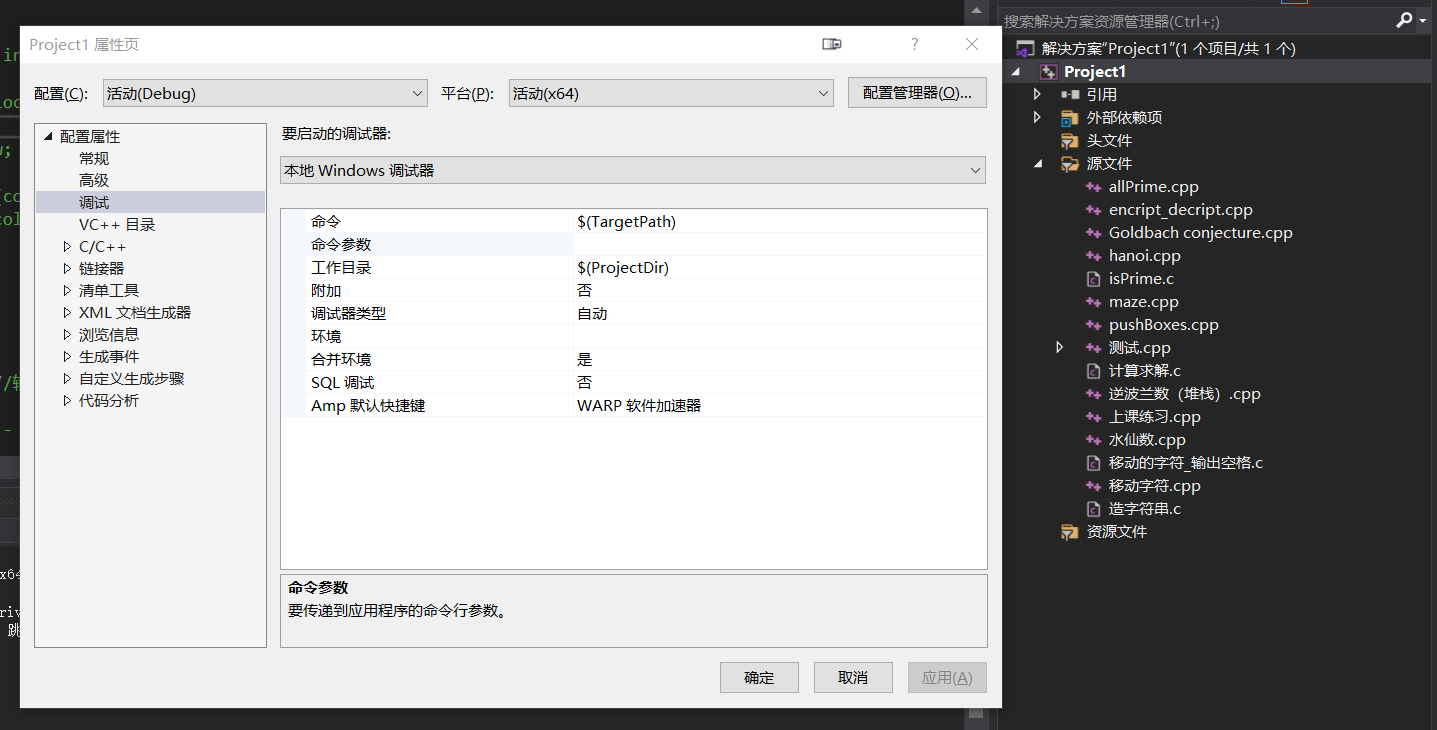Click the 取消 Cancel button

pyautogui.click(x=853, y=678)
